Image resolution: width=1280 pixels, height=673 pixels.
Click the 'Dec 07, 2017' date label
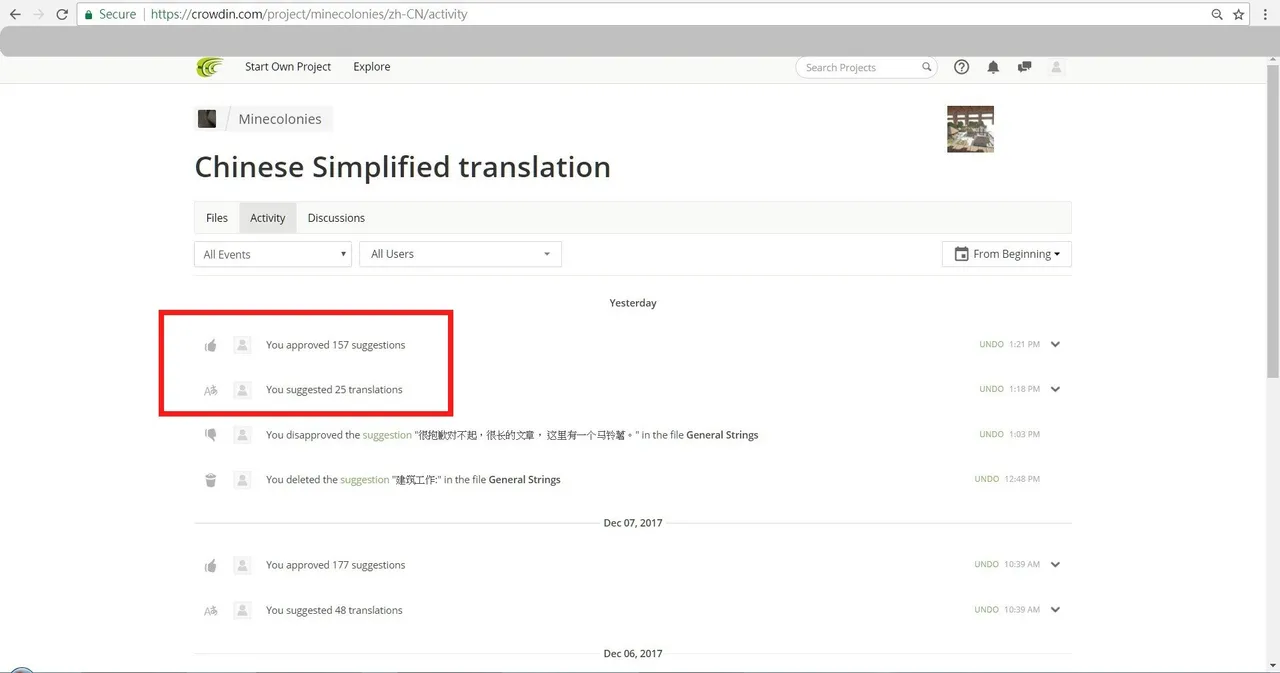pos(633,523)
